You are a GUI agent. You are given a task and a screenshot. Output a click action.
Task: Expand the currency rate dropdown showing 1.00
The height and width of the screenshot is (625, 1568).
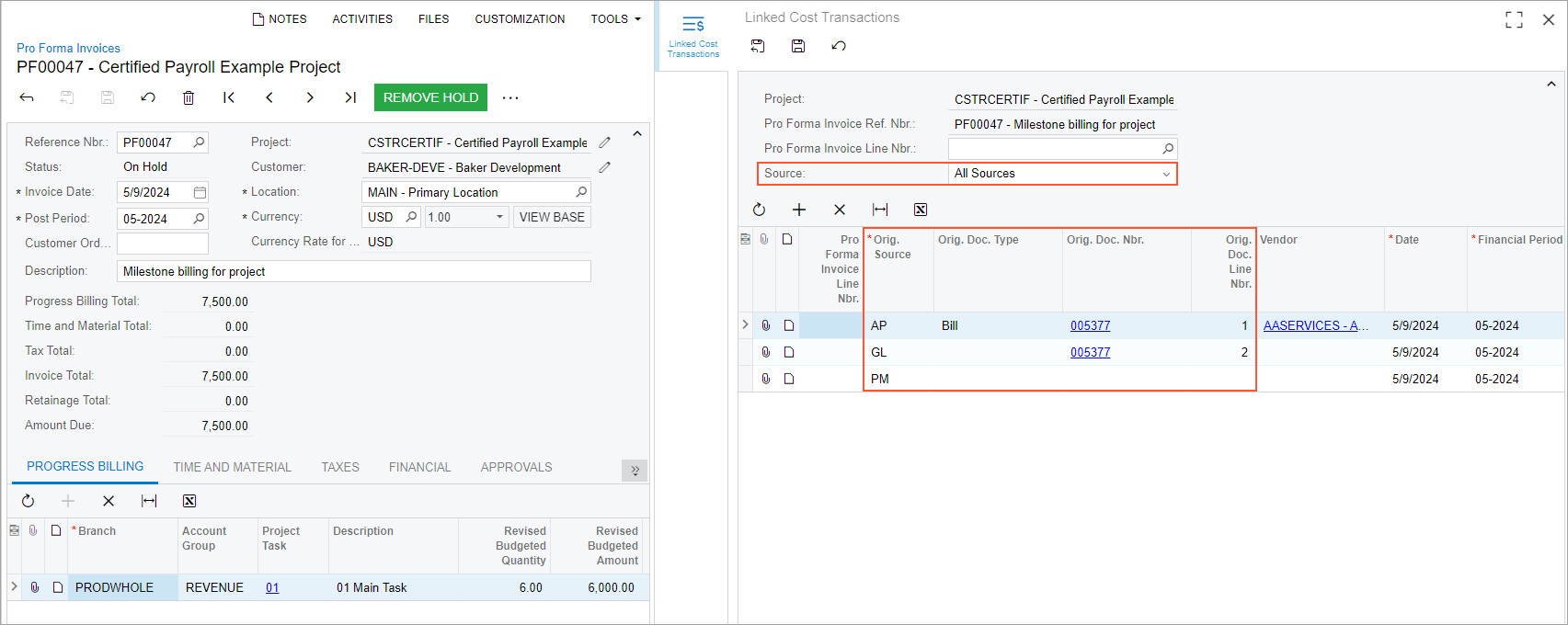(x=499, y=217)
